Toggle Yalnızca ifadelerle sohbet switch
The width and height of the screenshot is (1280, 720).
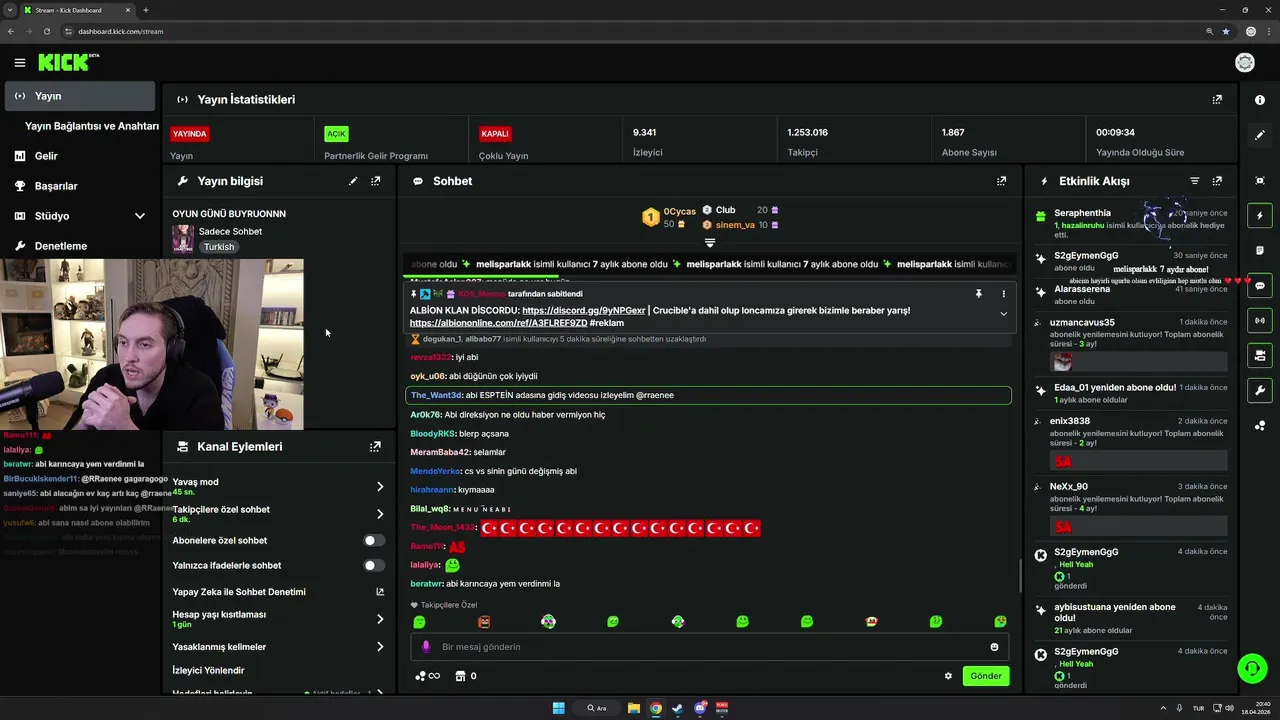pyautogui.click(x=374, y=565)
